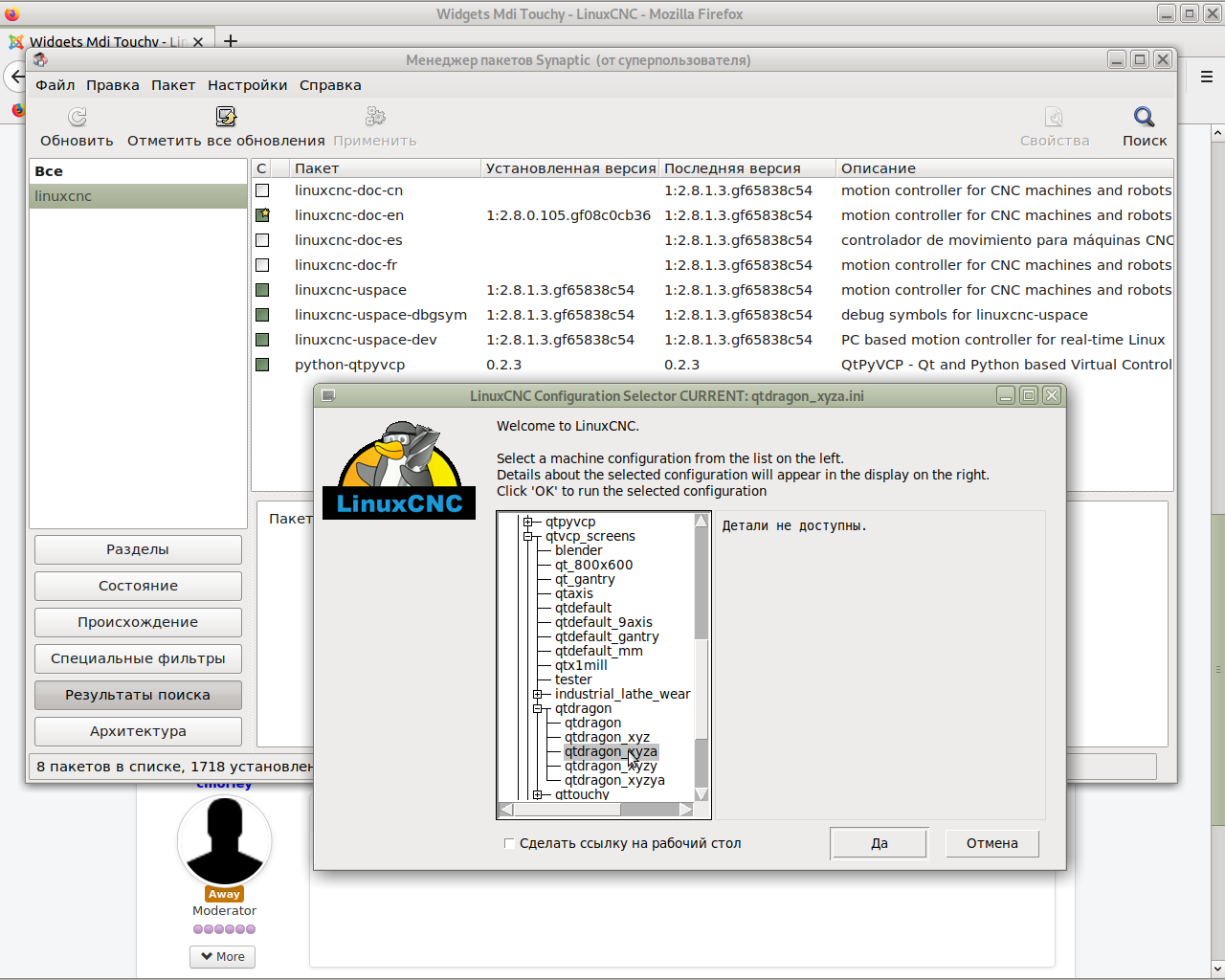The image size is (1225, 980).
Task: Open the Пакет menu
Action: click(173, 85)
